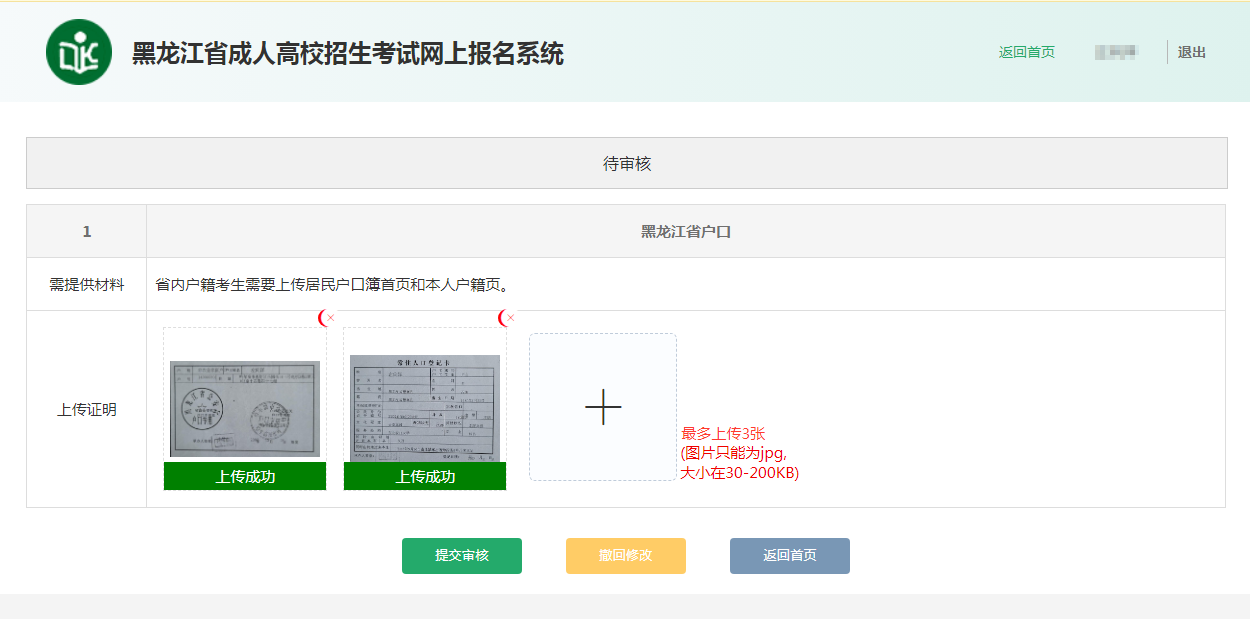Click 提交审核 to submit for review
Screen dimensions: 1250x619
click(462, 556)
